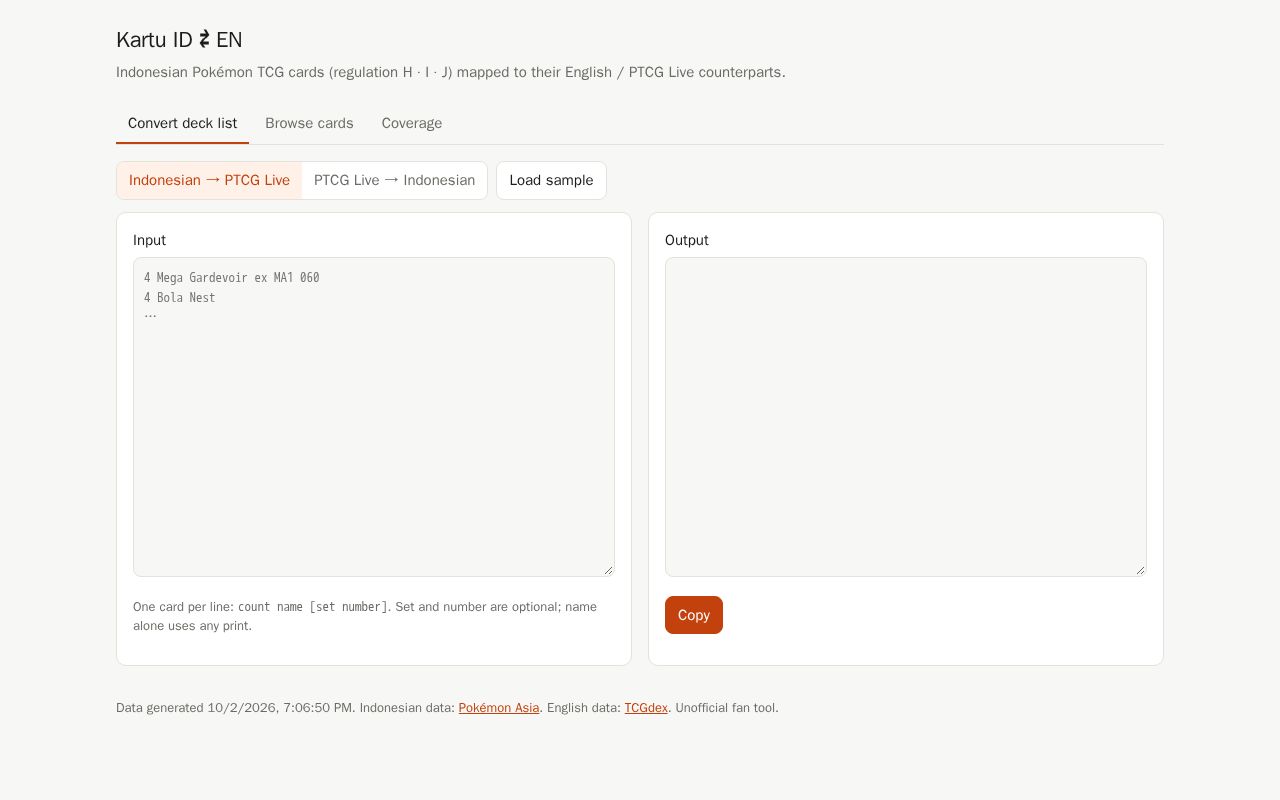Image resolution: width=1280 pixels, height=800 pixels.
Task: Open the TCGdex link
Action: click(646, 708)
